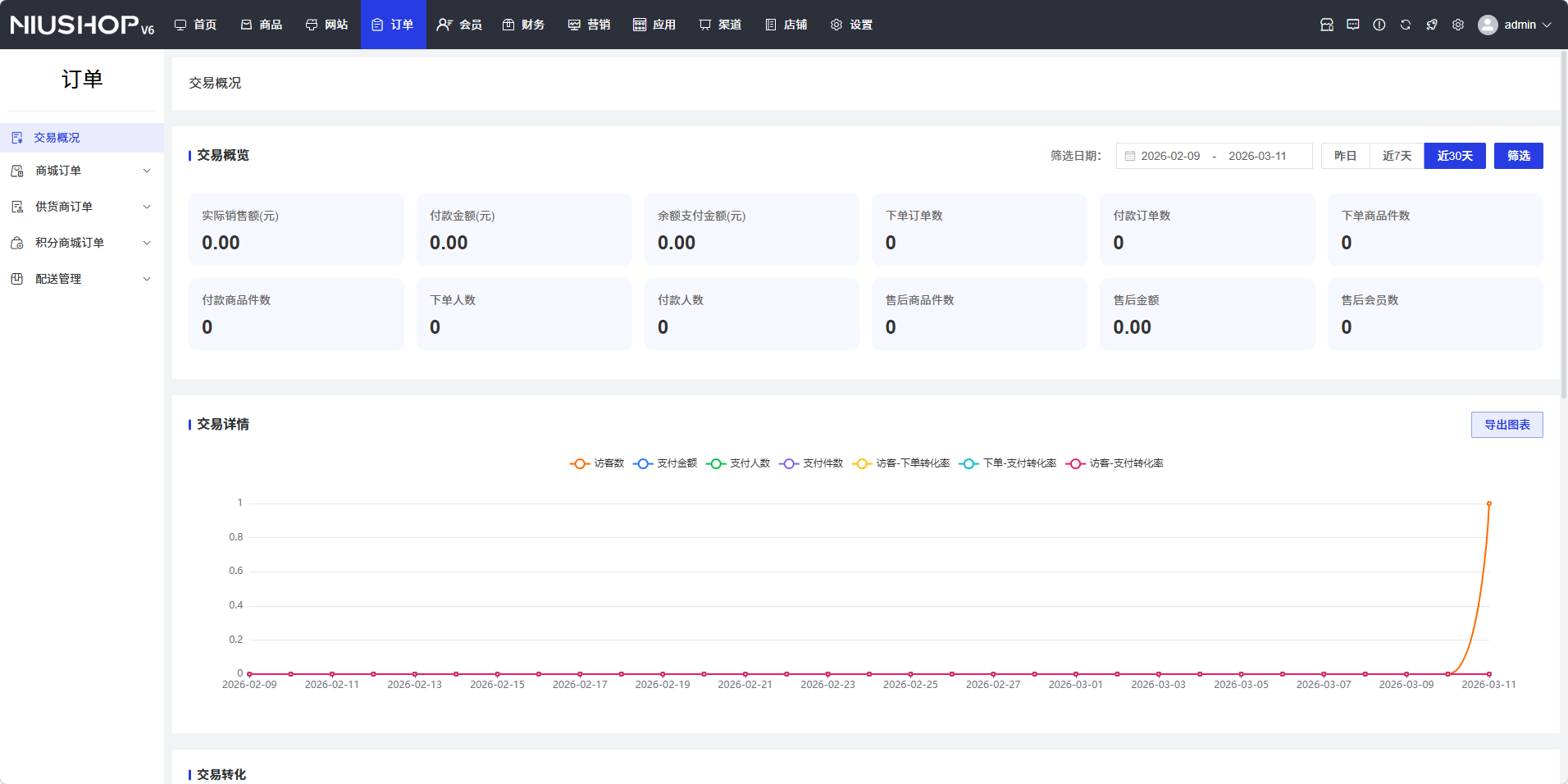This screenshot has width=1568, height=784.
Task: Toggle the 访客数 legend series
Action: (598, 463)
